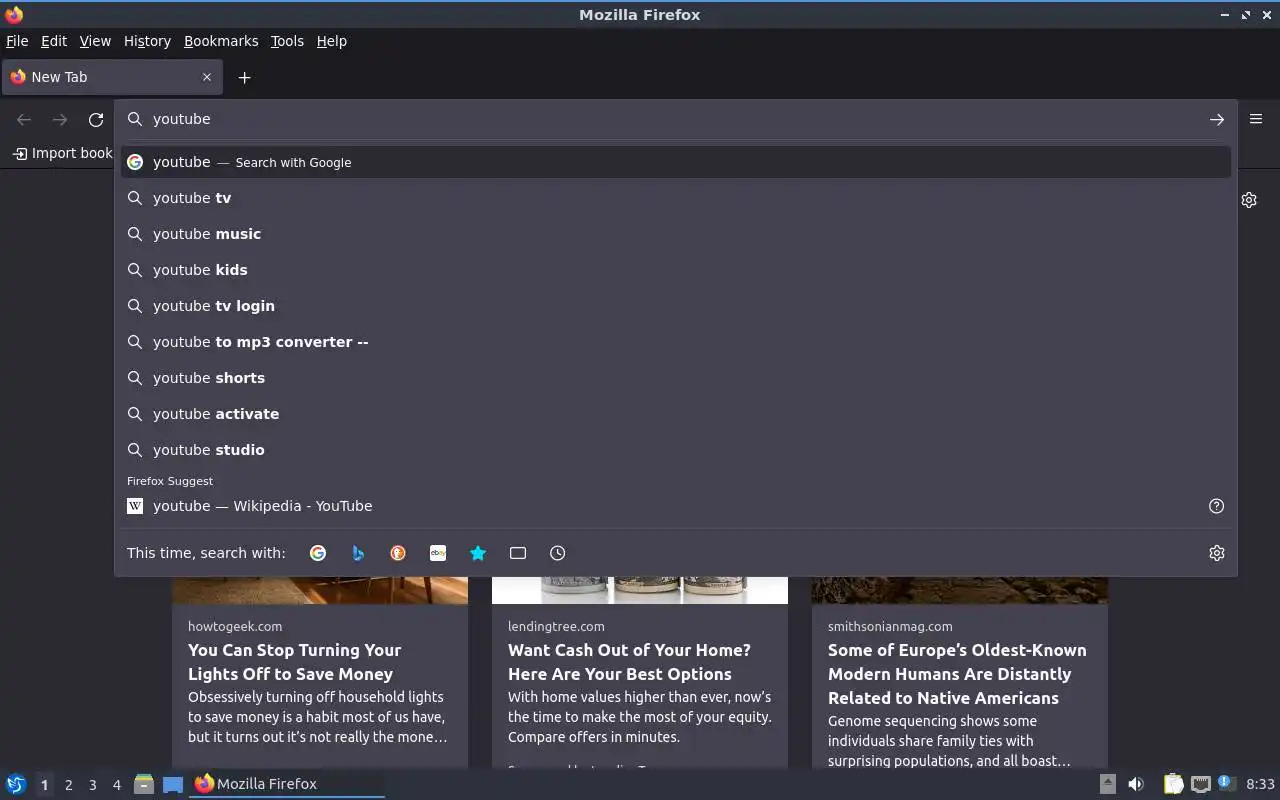The height and width of the screenshot is (800, 1280).
Task: Click the Forward navigation arrow
Action: point(60,120)
